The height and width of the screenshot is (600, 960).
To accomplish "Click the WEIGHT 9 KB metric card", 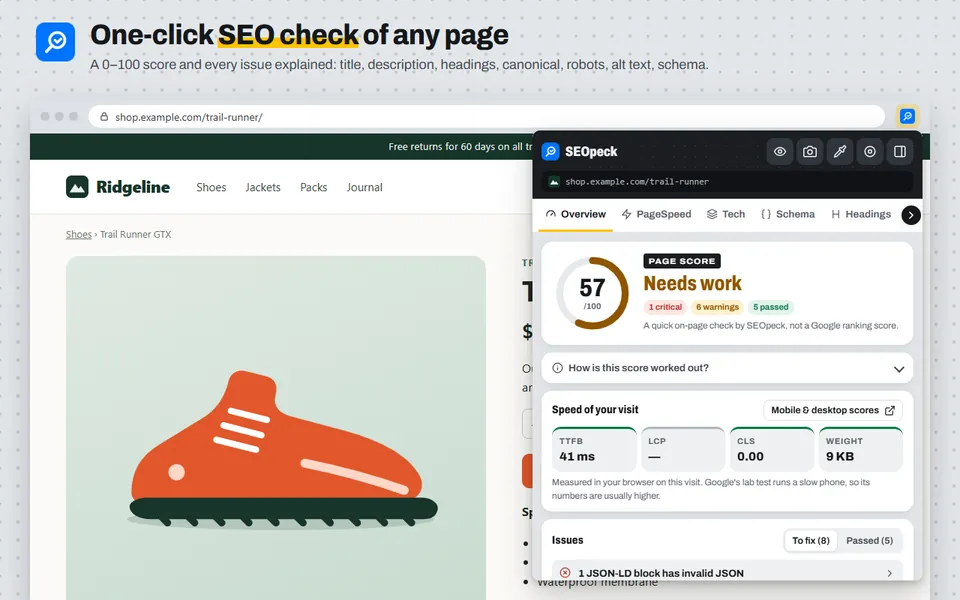I will (x=860, y=449).
